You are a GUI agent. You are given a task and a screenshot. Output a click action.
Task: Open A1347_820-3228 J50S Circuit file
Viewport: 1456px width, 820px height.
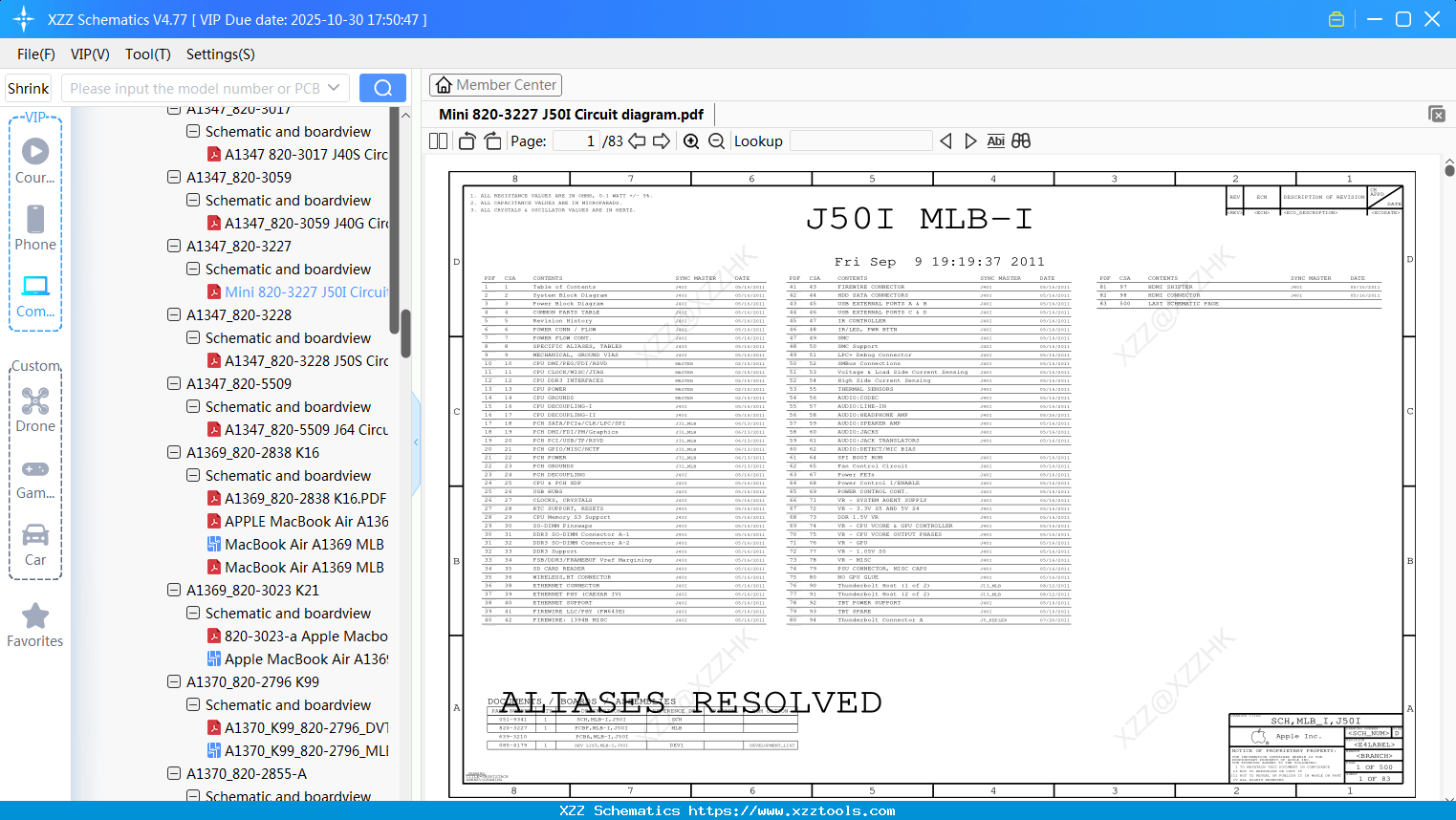[298, 361]
